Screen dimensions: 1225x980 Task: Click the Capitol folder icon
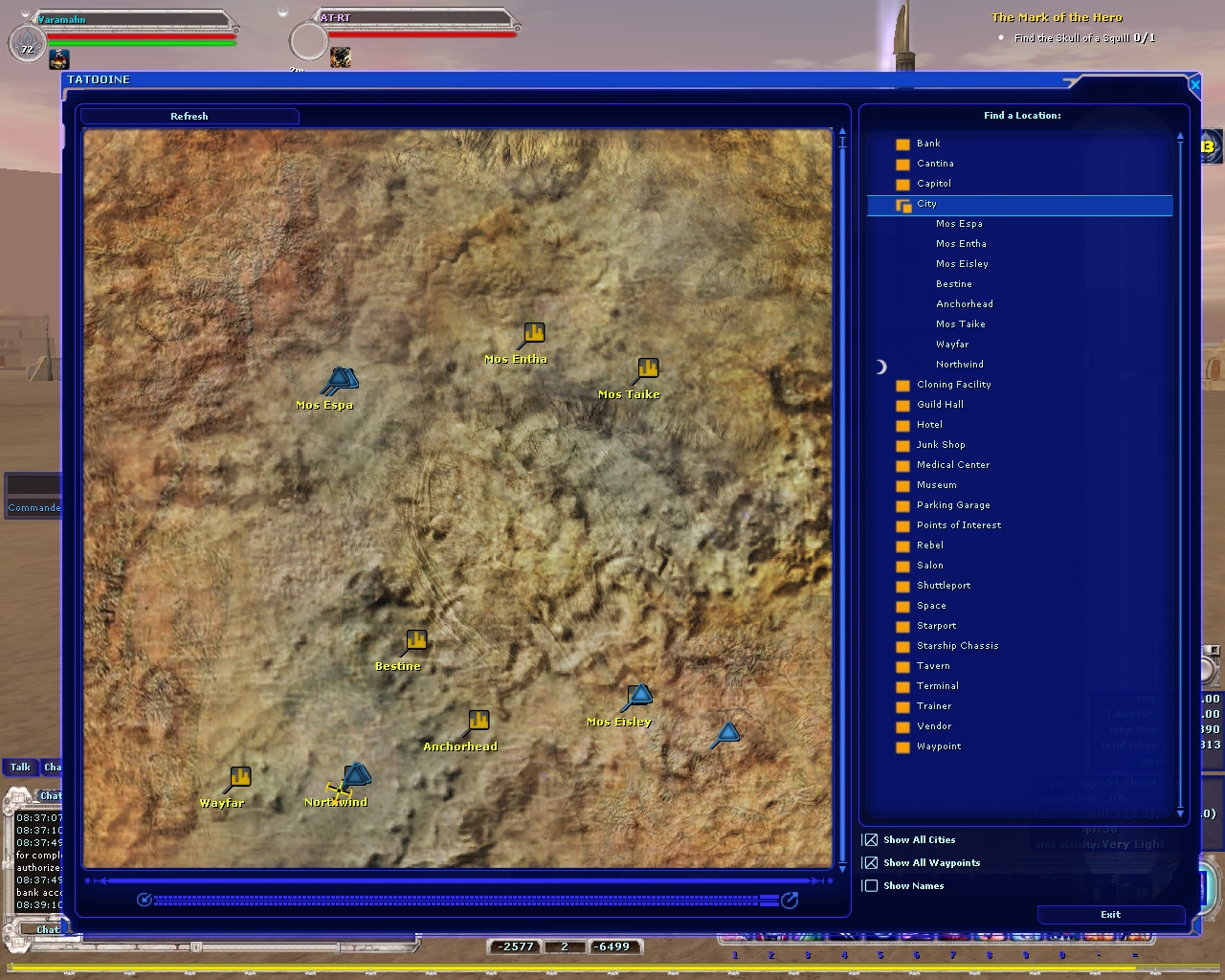(902, 185)
